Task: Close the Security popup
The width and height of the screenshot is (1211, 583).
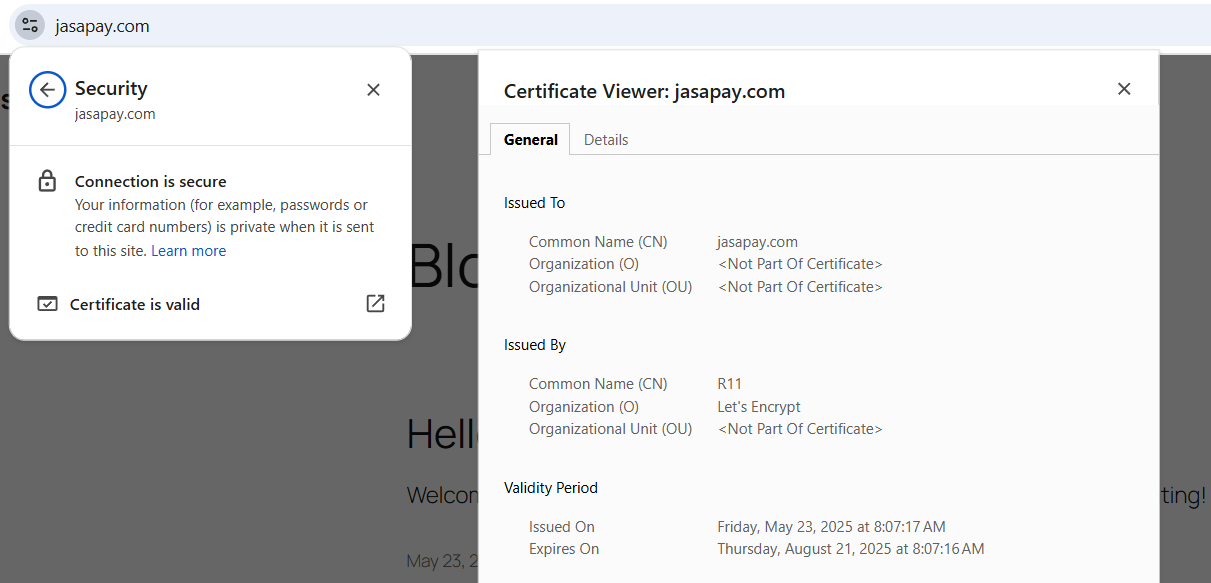Action: click(373, 90)
